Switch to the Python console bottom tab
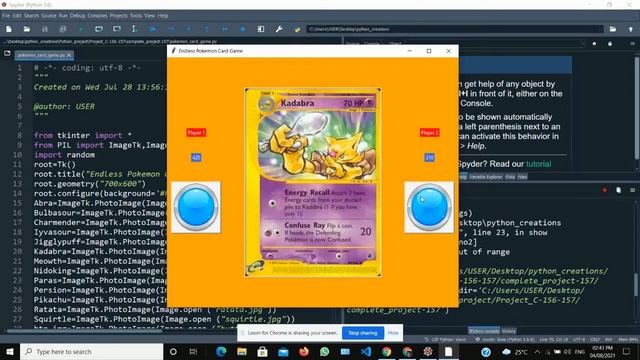The width and height of the screenshot is (640, 360). (x=484, y=331)
